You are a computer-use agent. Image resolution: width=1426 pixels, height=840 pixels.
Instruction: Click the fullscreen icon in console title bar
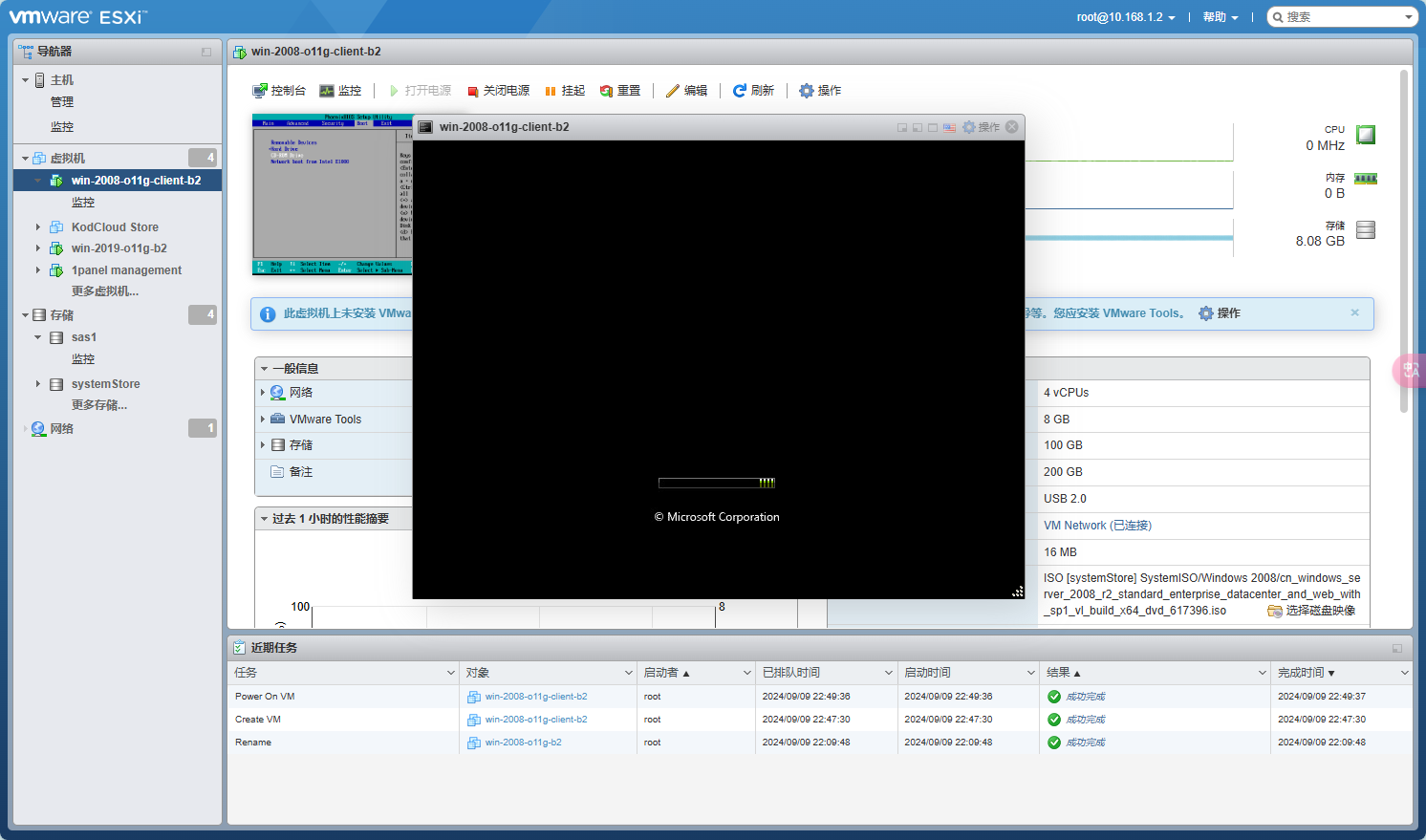(933, 127)
